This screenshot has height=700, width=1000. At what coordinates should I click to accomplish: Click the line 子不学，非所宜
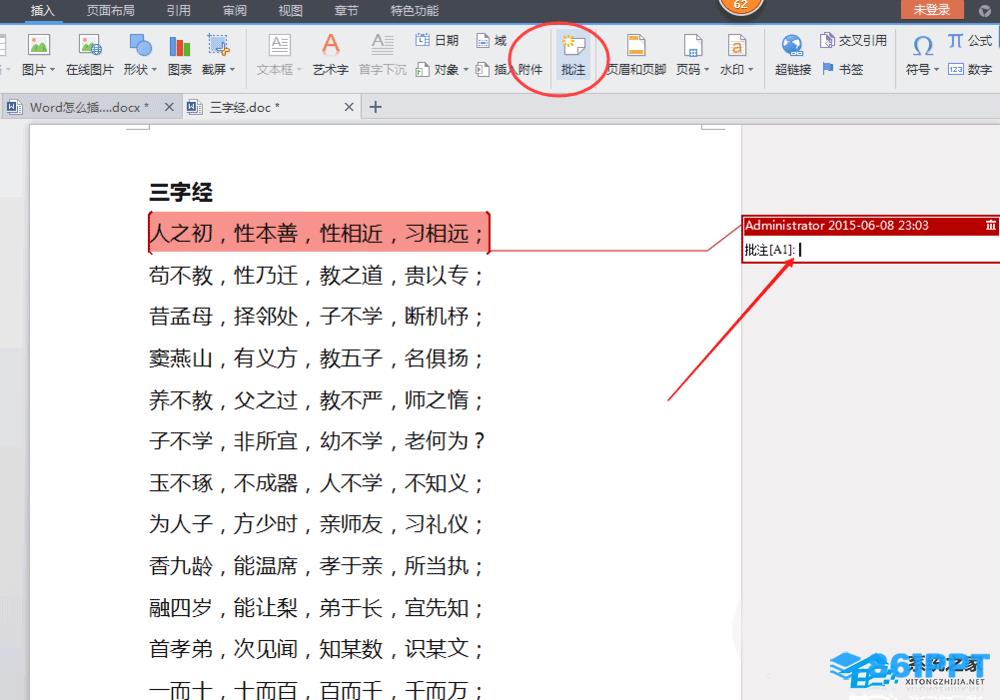click(x=317, y=441)
